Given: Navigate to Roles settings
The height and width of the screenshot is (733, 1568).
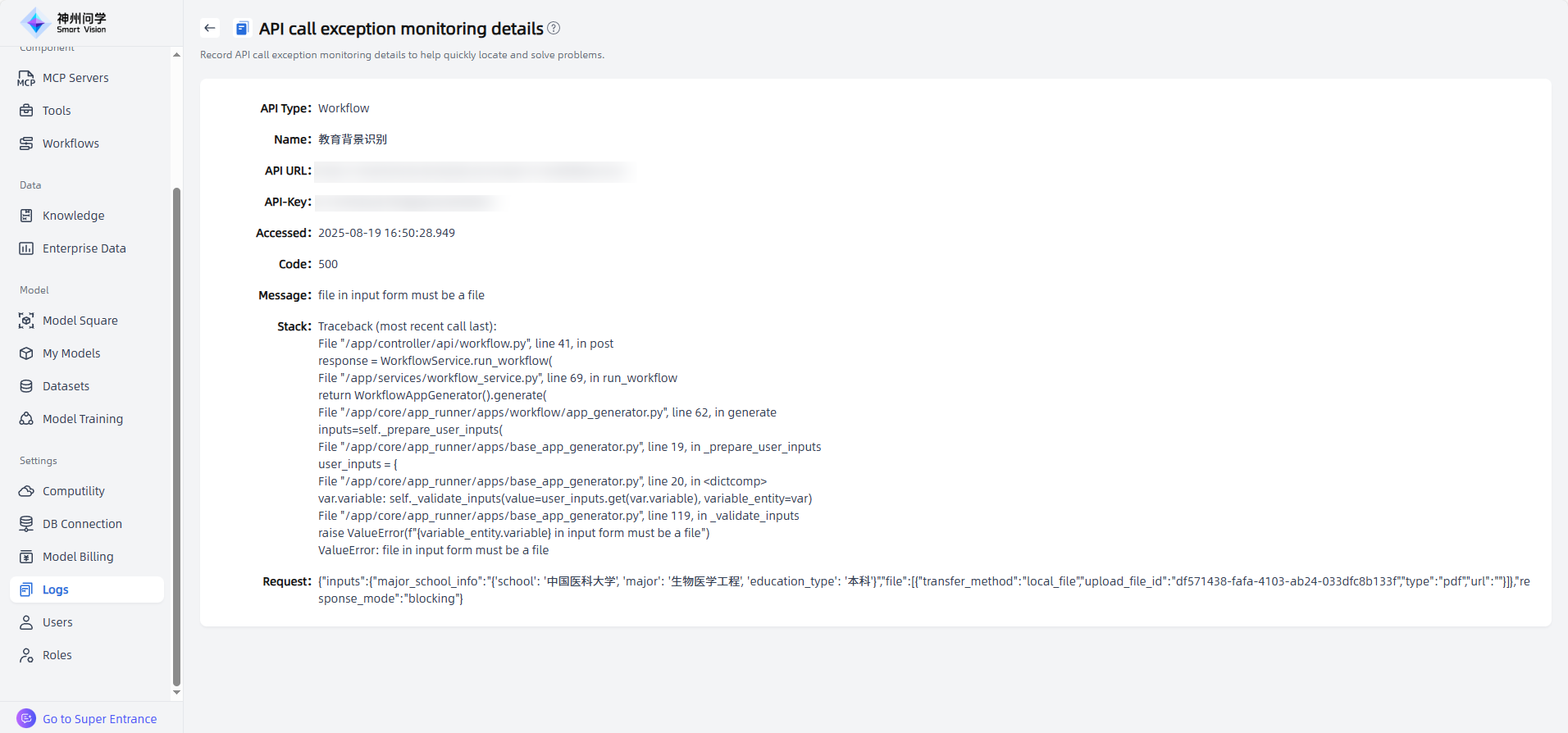Looking at the screenshot, I should pos(57,655).
